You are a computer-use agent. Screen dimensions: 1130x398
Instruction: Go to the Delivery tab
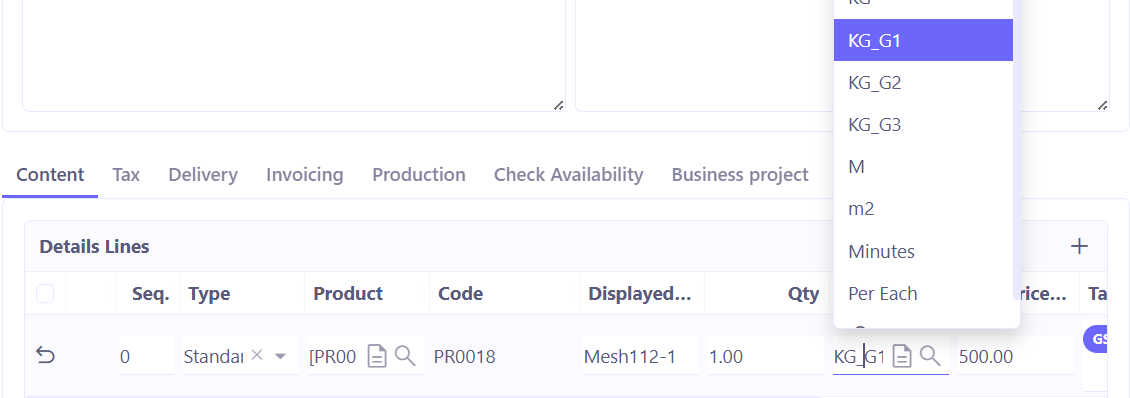203,174
